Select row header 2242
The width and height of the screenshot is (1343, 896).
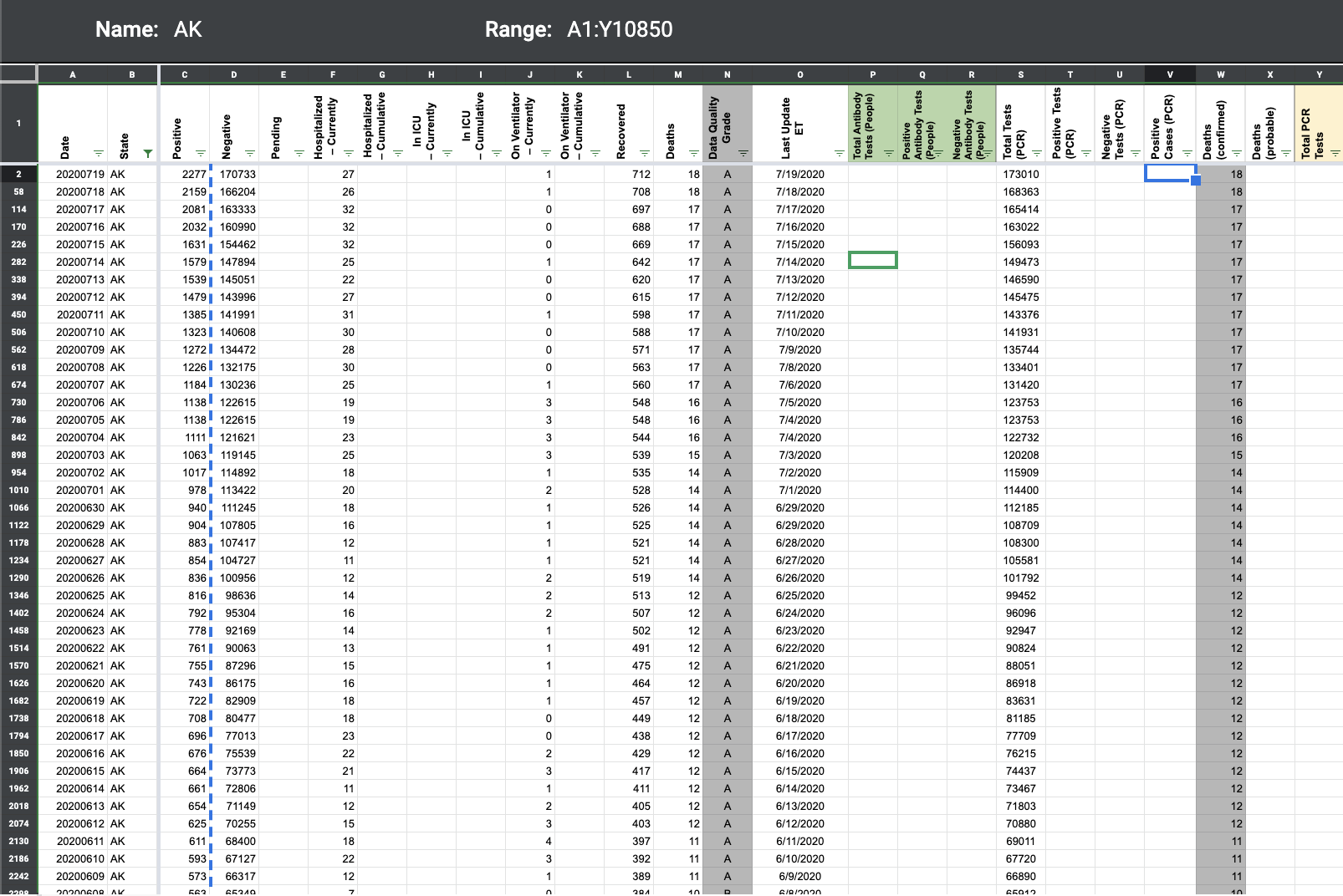pyautogui.click(x=18, y=876)
